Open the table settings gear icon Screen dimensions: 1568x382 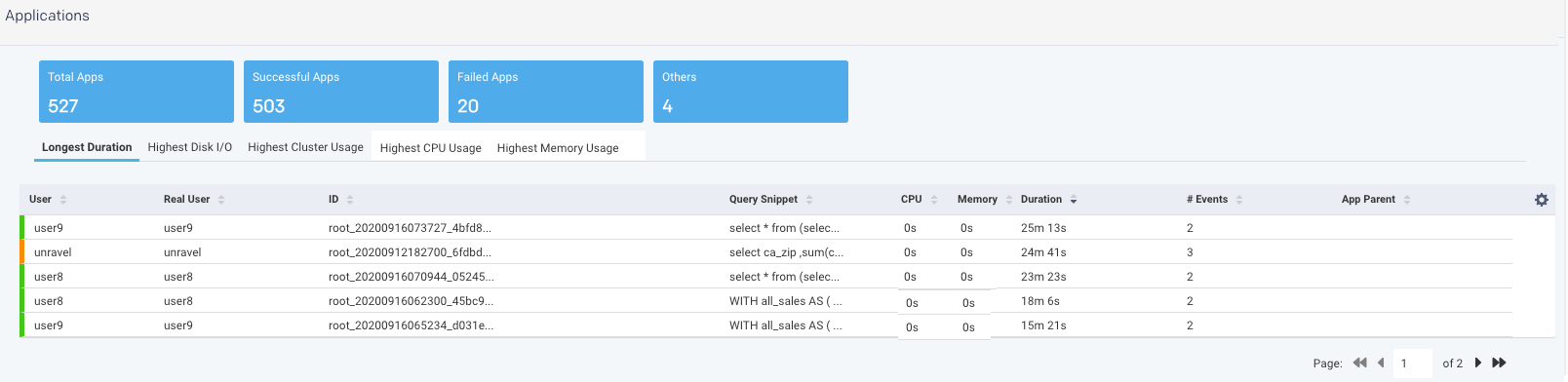point(1542,200)
